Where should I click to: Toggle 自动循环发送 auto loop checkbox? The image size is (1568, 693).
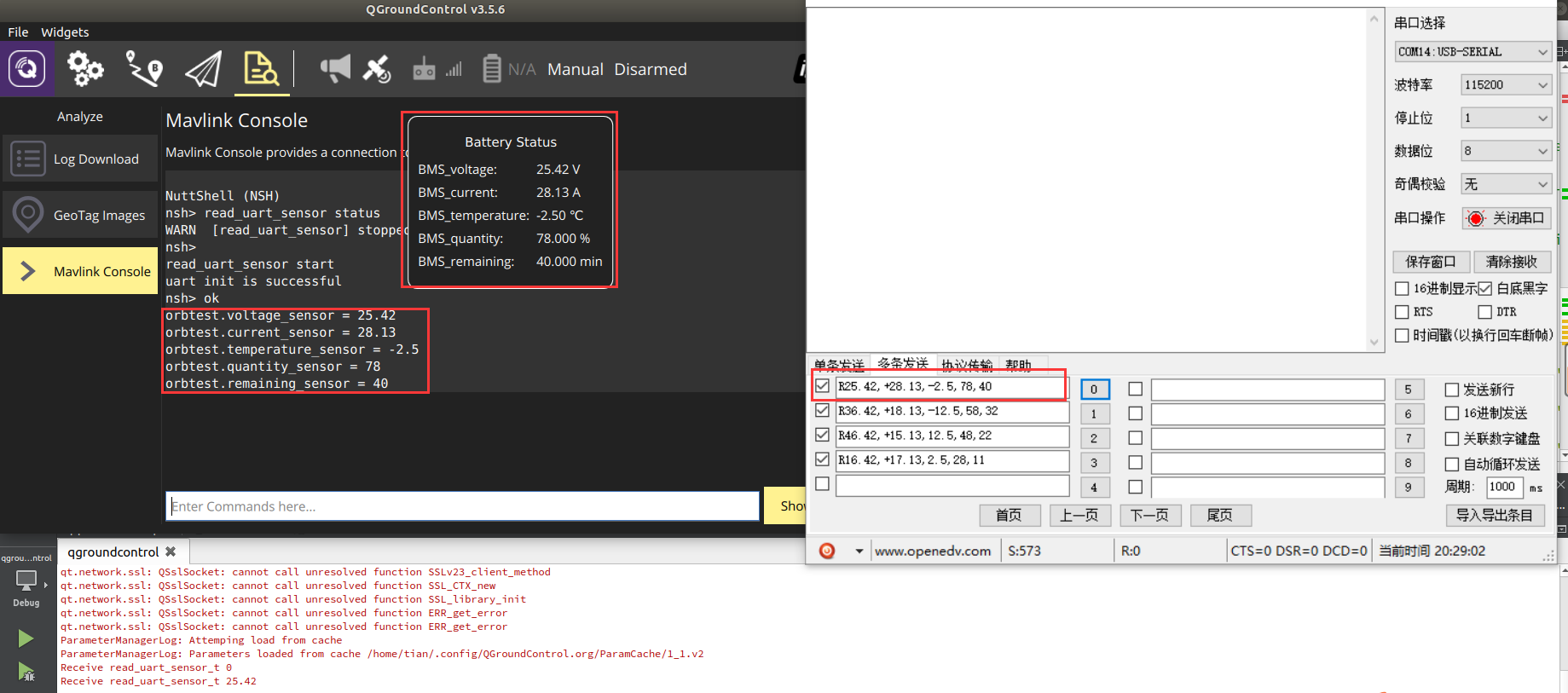[x=1451, y=465]
